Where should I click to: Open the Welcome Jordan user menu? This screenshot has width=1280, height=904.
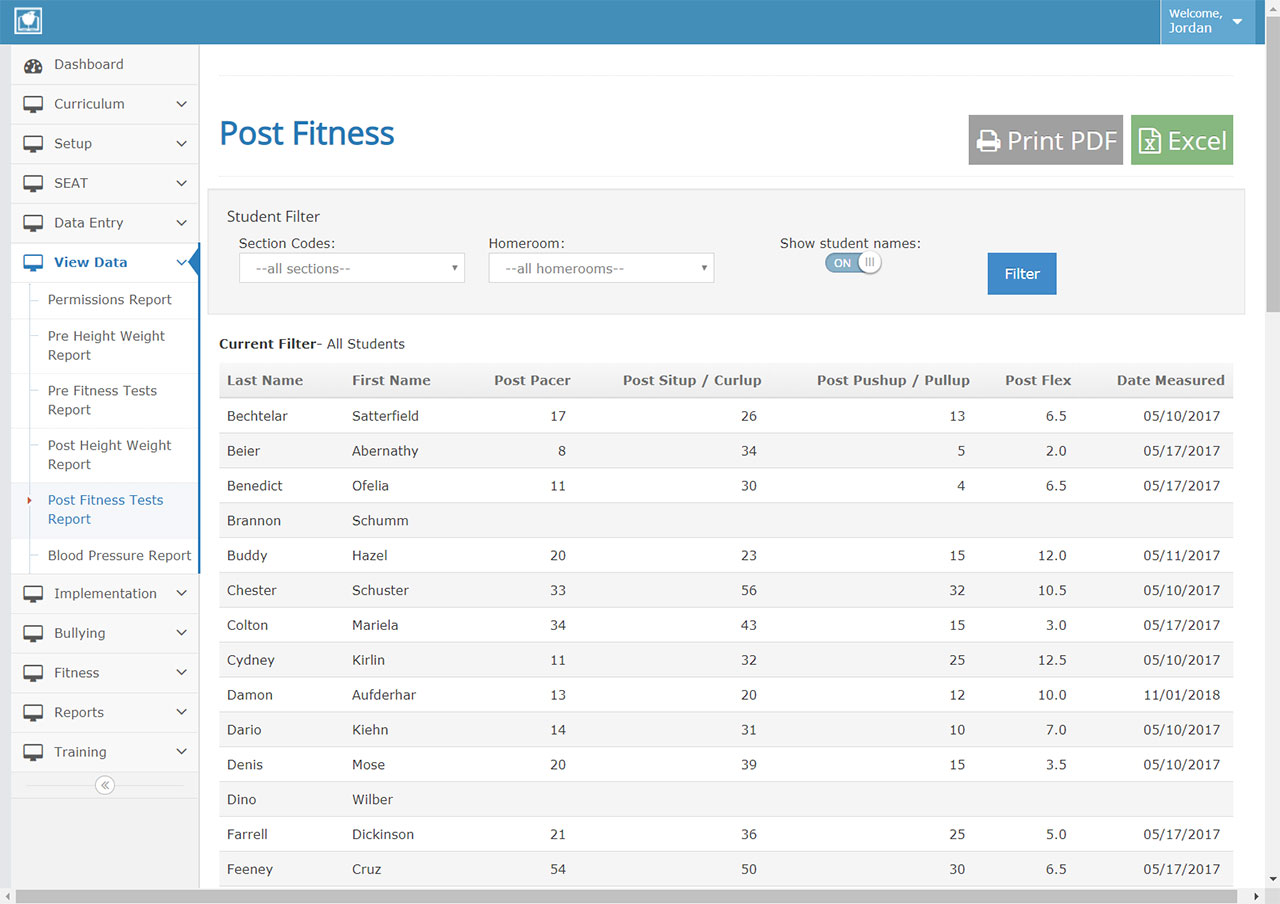pos(1206,21)
